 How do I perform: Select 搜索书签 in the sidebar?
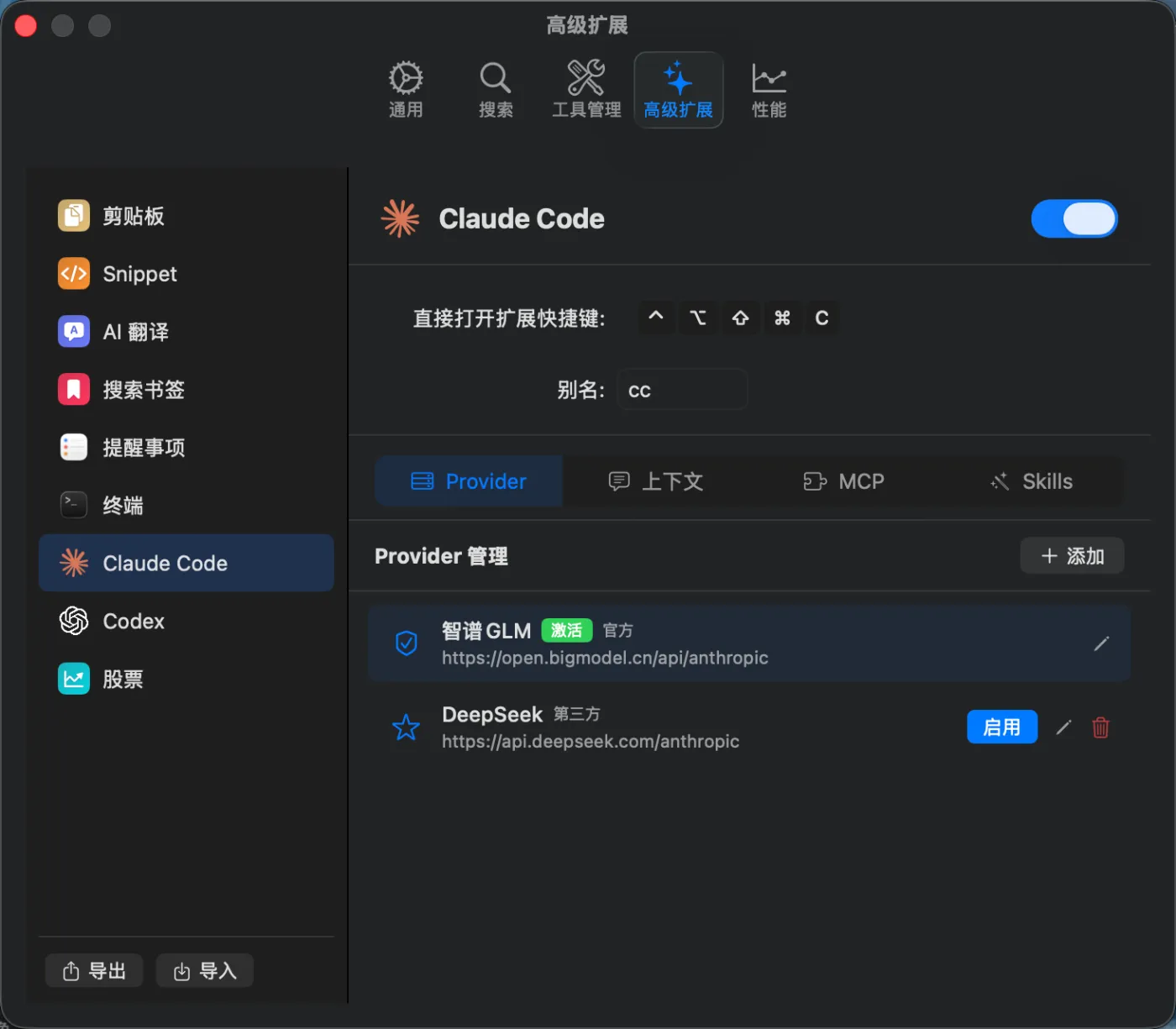(x=186, y=390)
